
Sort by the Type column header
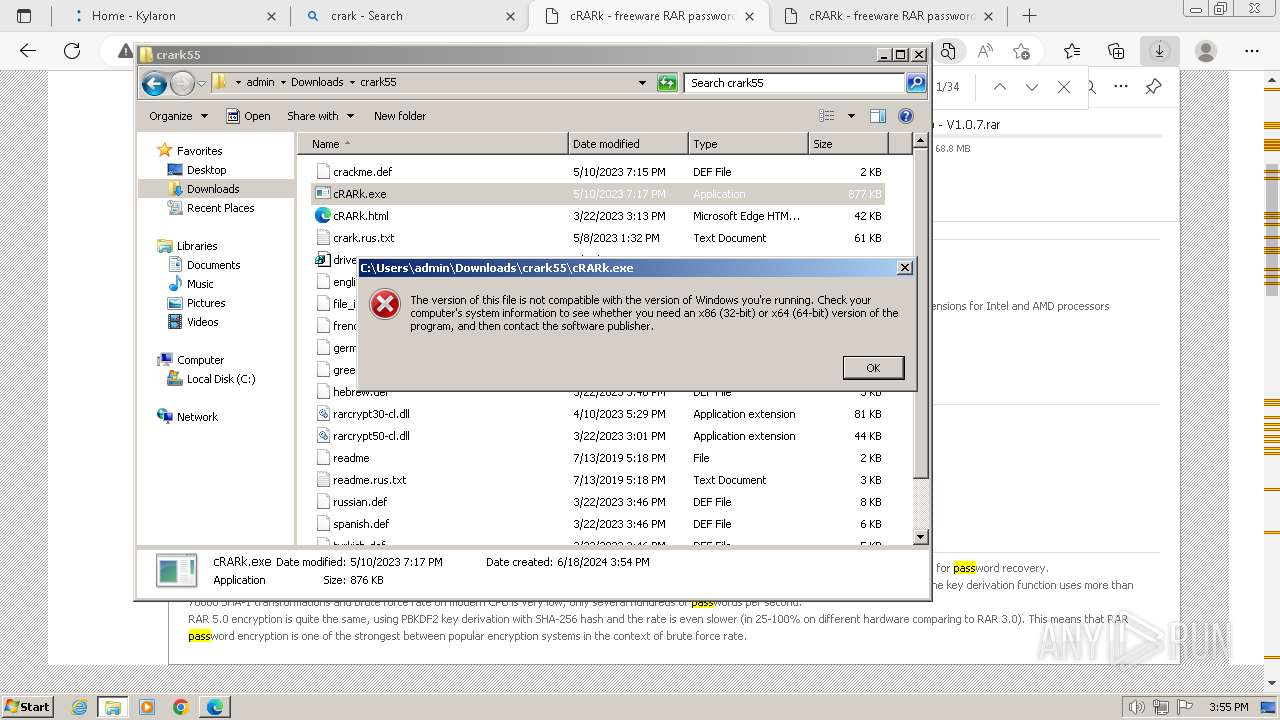(748, 144)
